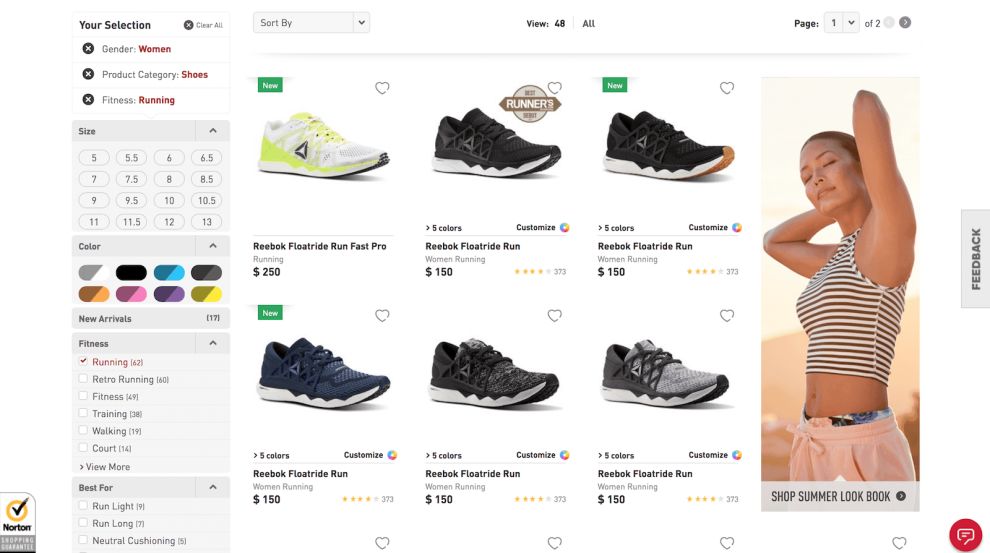Viewport: 990px width, 553px height.
Task: Open the Sort By dropdown
Action: click(x=311, y=23)
